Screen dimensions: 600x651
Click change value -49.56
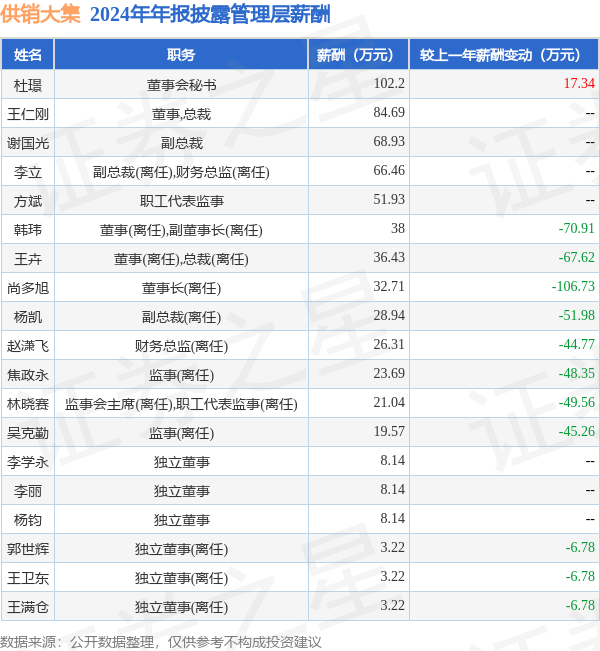tap(577, 403)
